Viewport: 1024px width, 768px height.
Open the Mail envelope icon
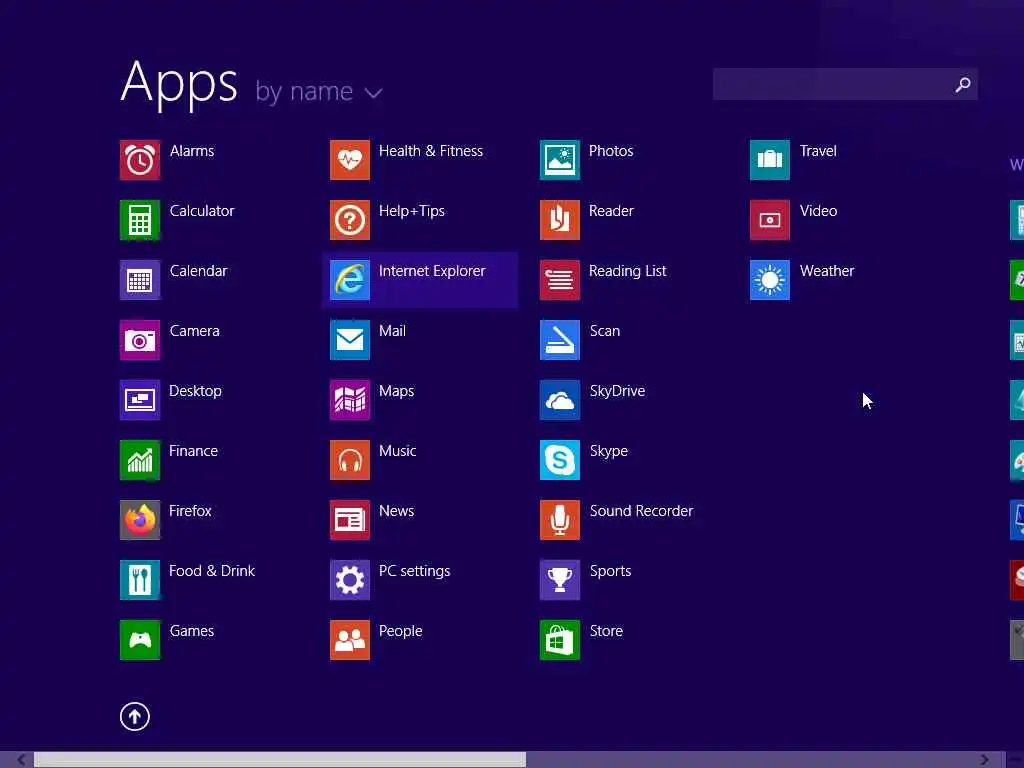point(350,340)
